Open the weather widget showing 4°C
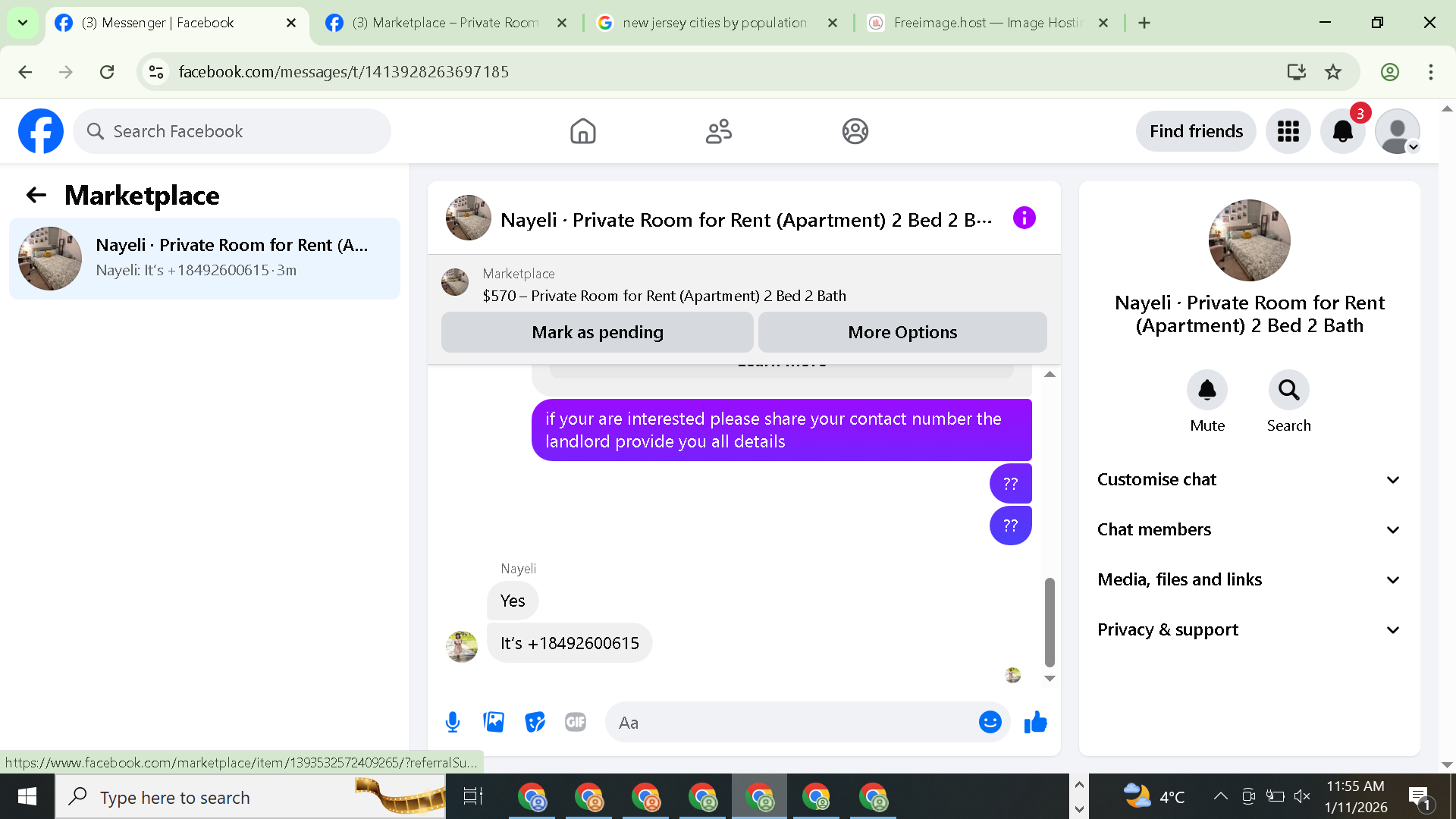 tap(1153, 796)
